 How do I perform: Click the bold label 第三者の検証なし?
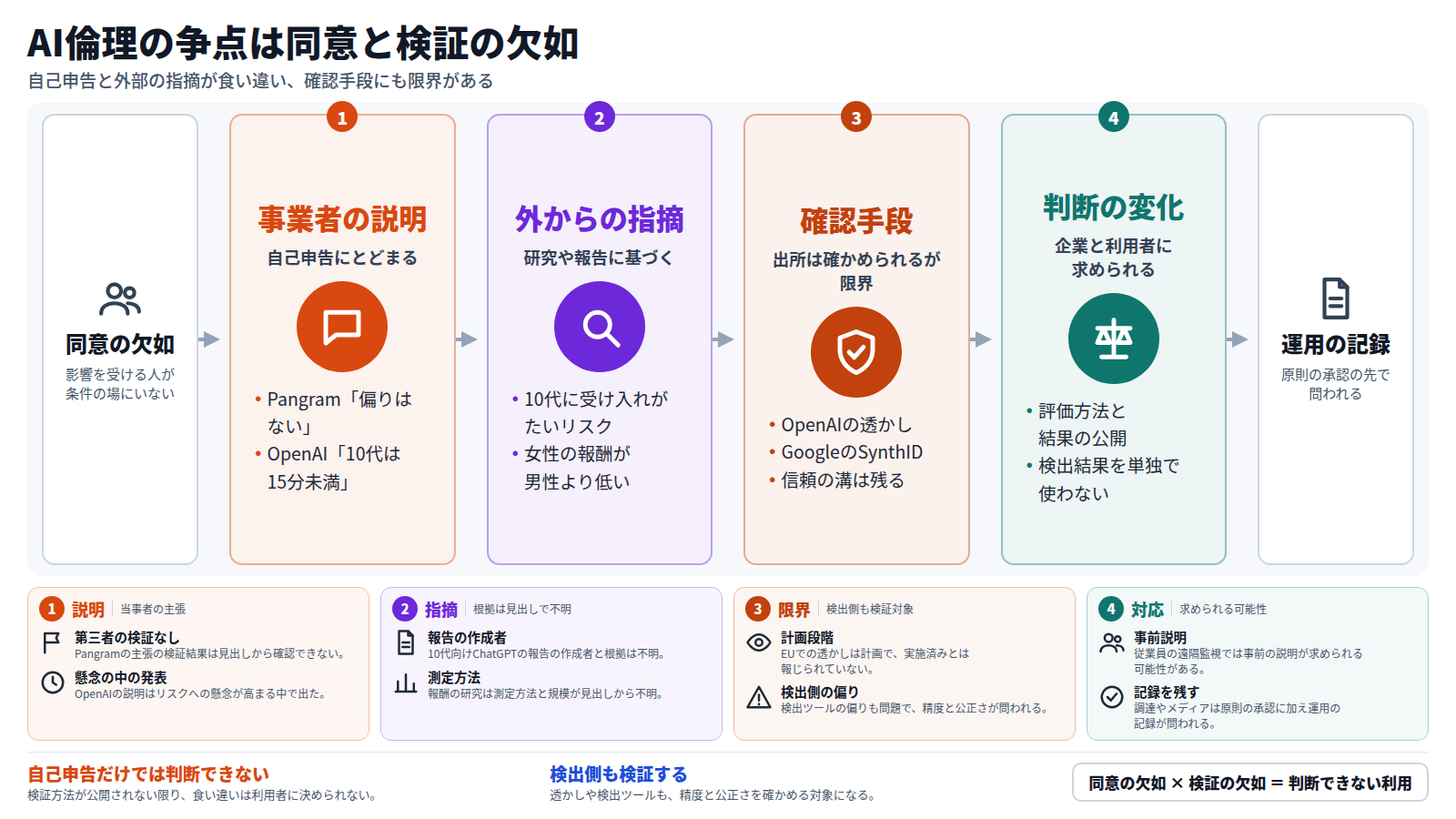pos(127,638)
